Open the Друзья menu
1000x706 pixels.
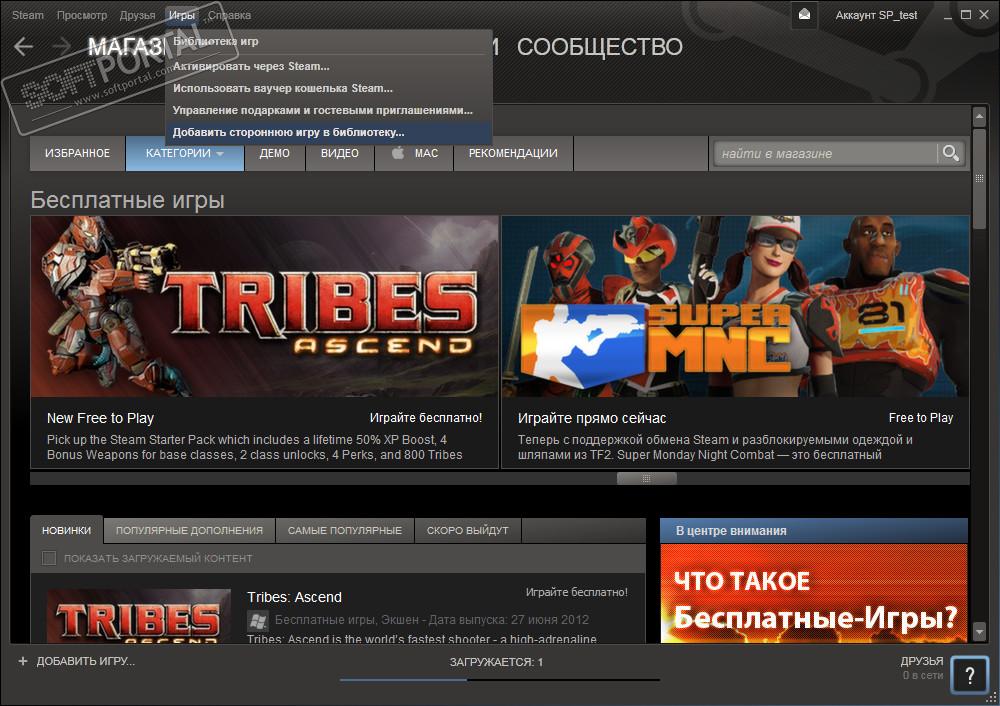tap(137, 15)
